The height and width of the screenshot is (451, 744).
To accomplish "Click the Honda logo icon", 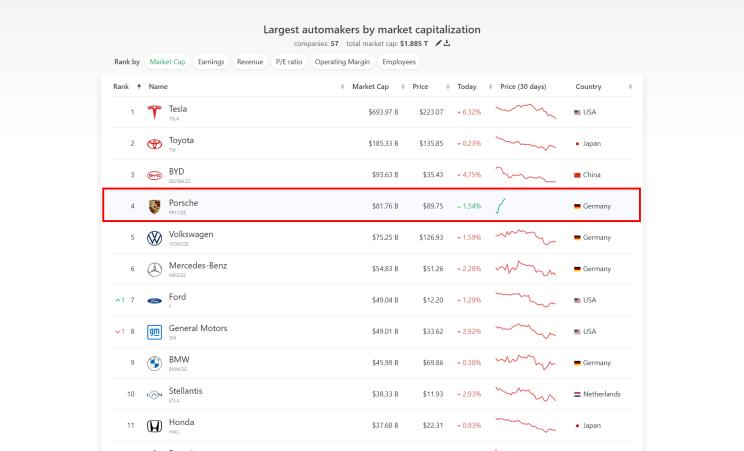I will tap(154, 425).
